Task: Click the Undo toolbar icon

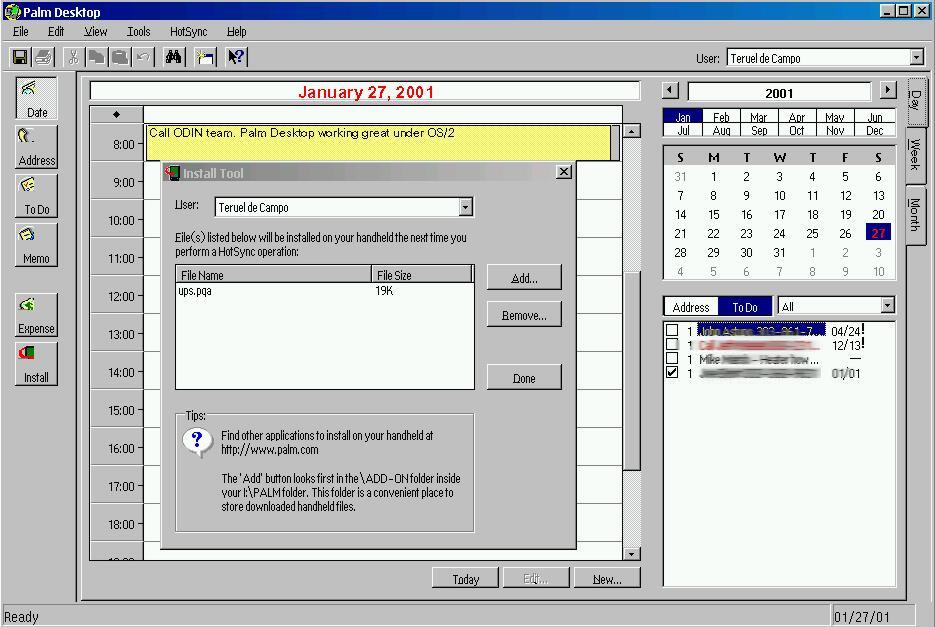Action: (x=143, y=57)
